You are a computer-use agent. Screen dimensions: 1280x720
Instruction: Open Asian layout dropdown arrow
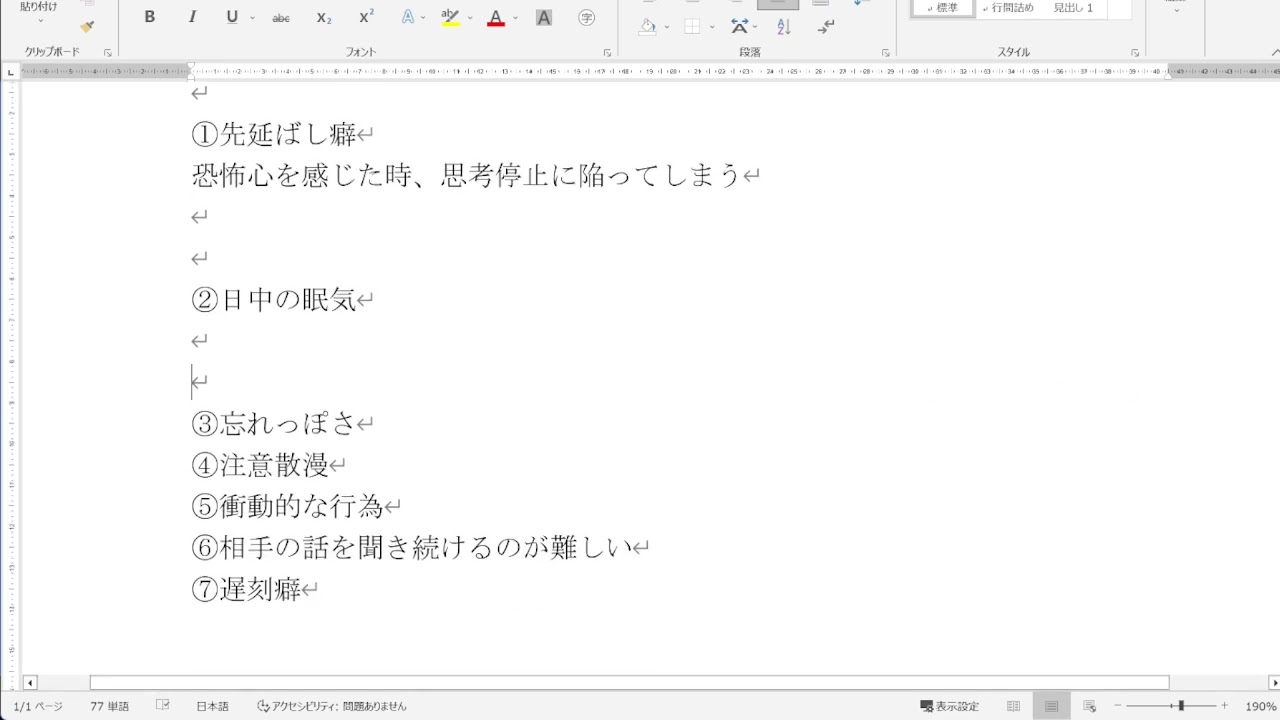[x=757, y=26]
